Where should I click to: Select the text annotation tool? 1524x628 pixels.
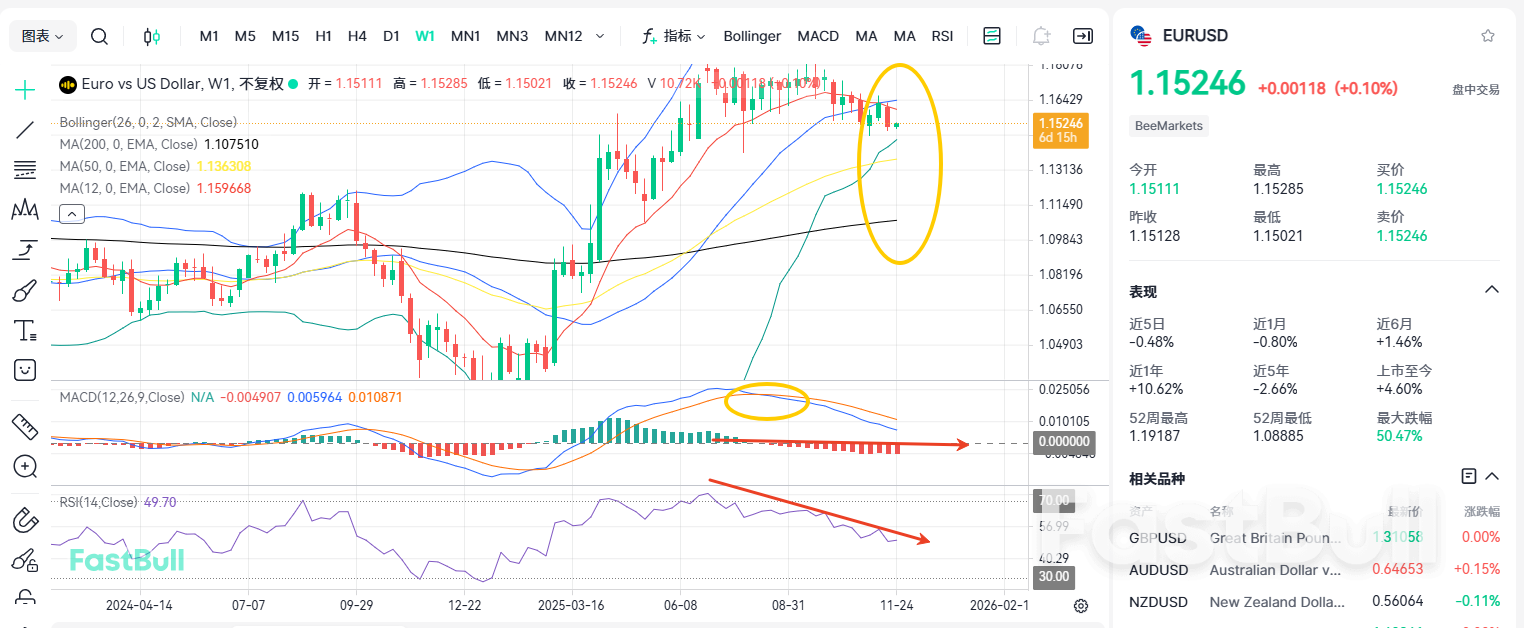click(24, 330)
